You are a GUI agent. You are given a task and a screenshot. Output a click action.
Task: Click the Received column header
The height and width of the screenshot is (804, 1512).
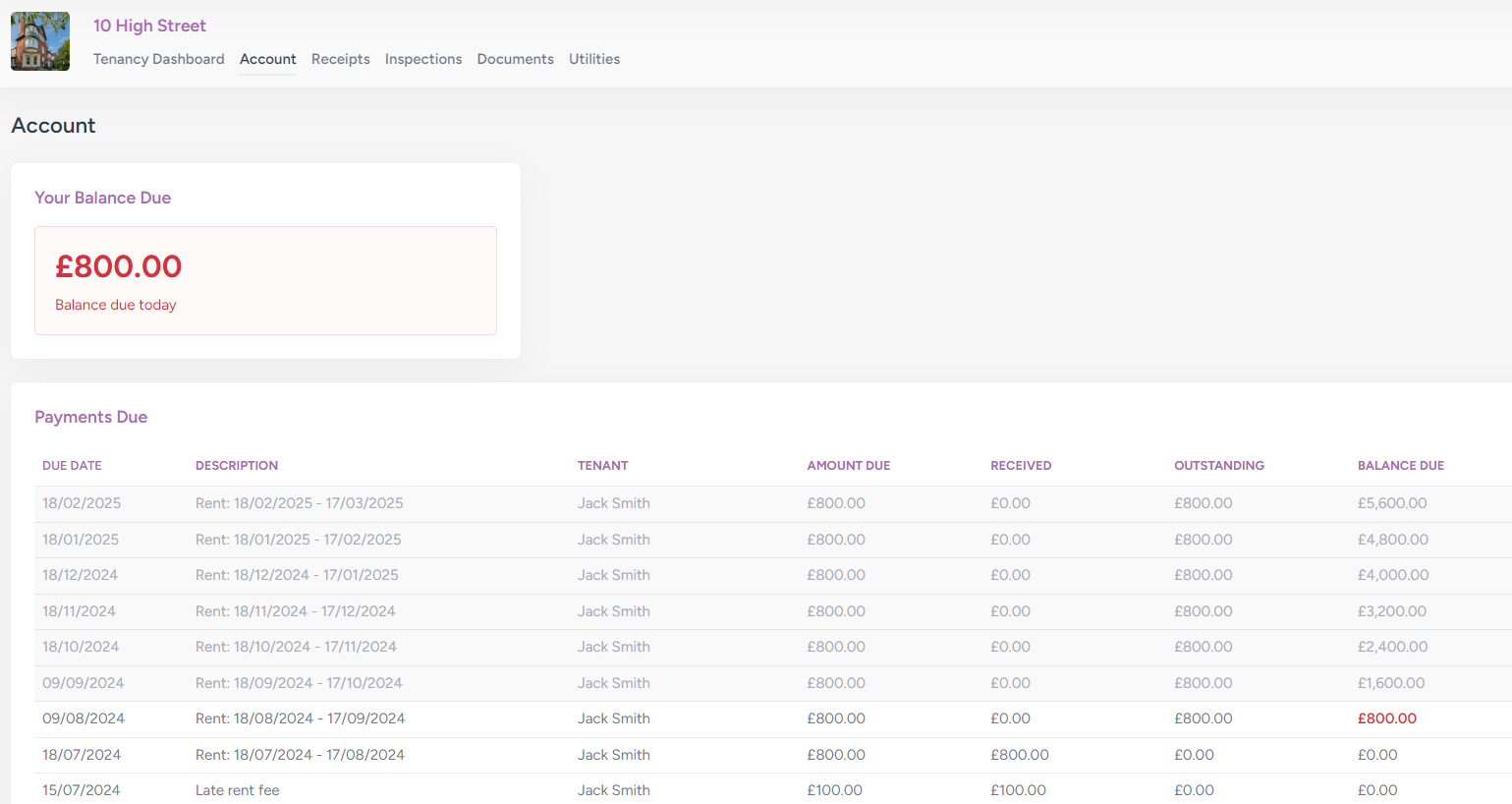pos(1020,466)
